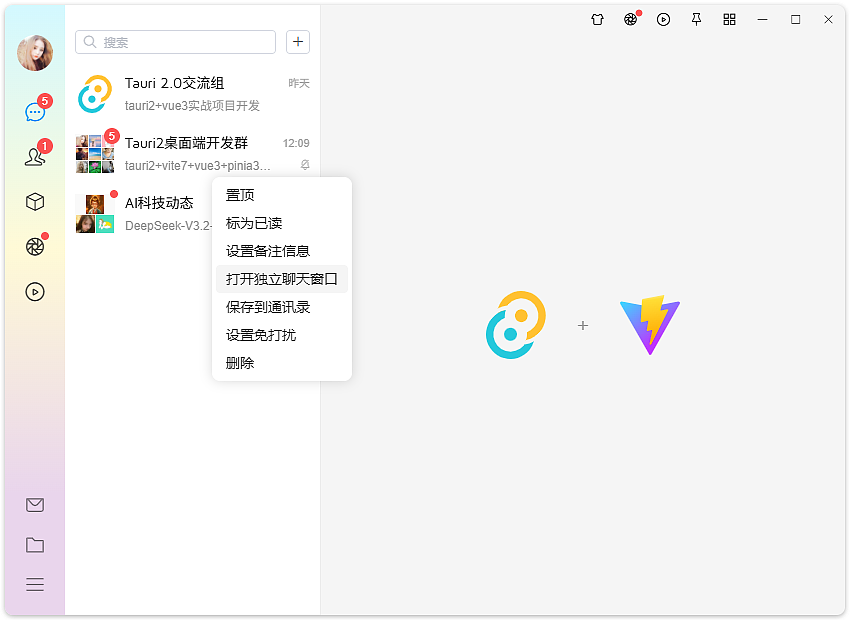The image size is (850, 620).
Task: Click the + button beside the search bar
Action: (x=297, y=42)
